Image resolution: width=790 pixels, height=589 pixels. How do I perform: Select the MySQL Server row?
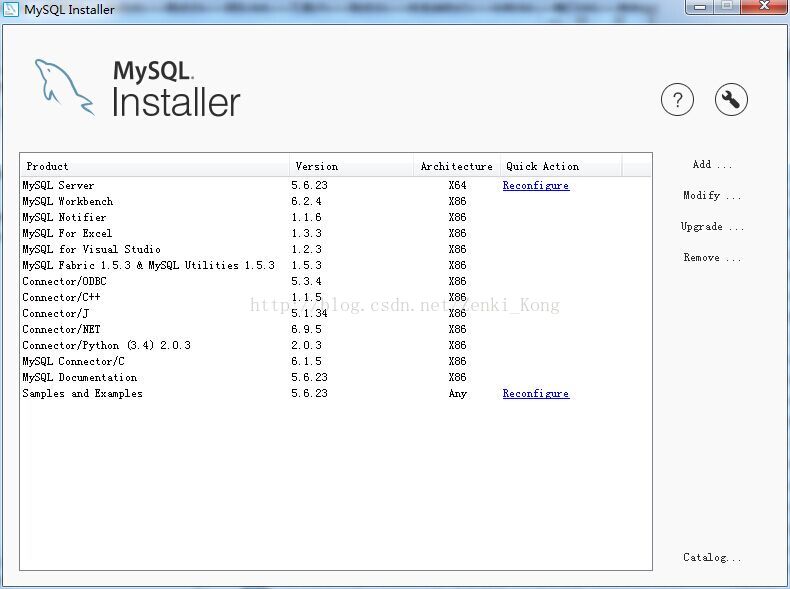tap(336, 185)
